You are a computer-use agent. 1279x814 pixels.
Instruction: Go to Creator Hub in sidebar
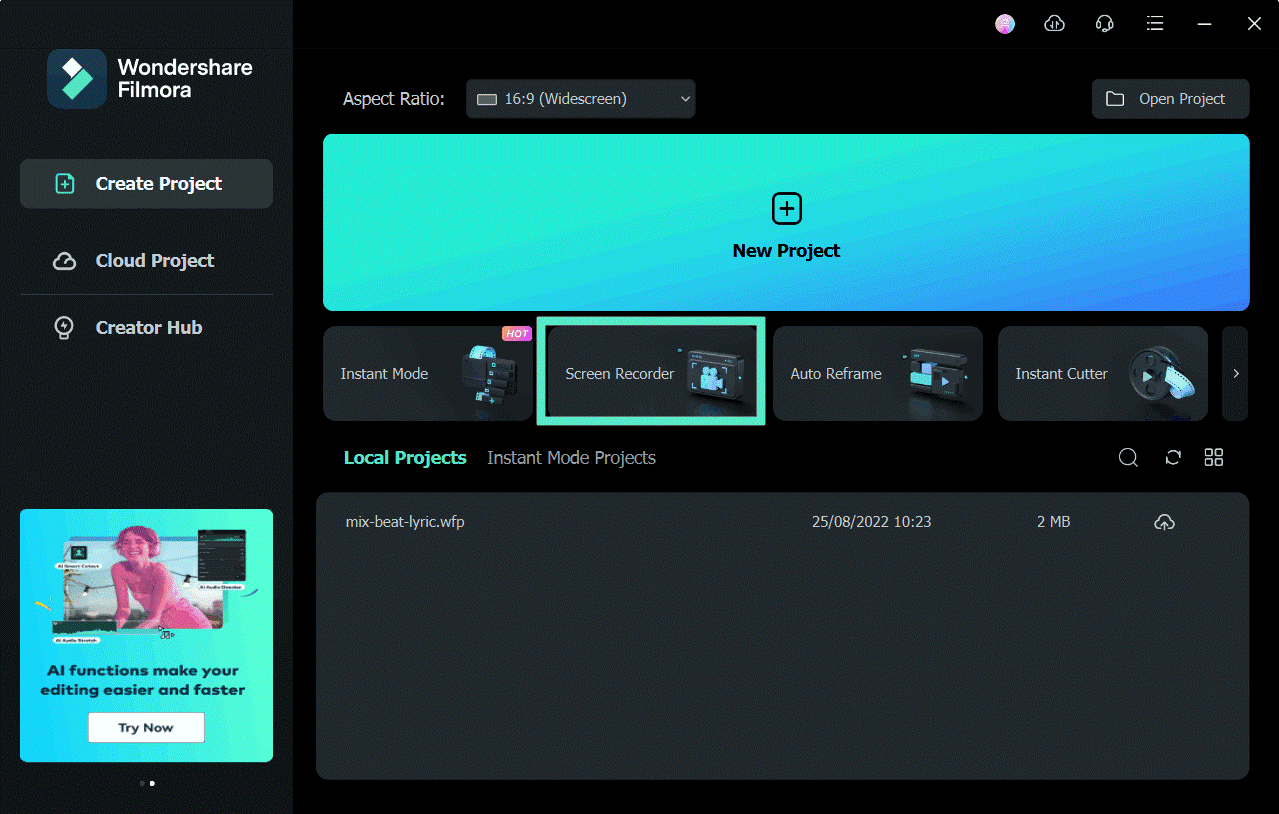[148, 327]
